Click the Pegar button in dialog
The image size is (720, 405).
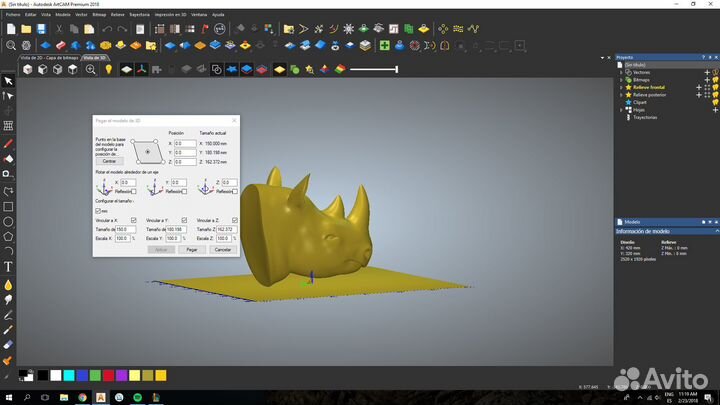[191, 249]
